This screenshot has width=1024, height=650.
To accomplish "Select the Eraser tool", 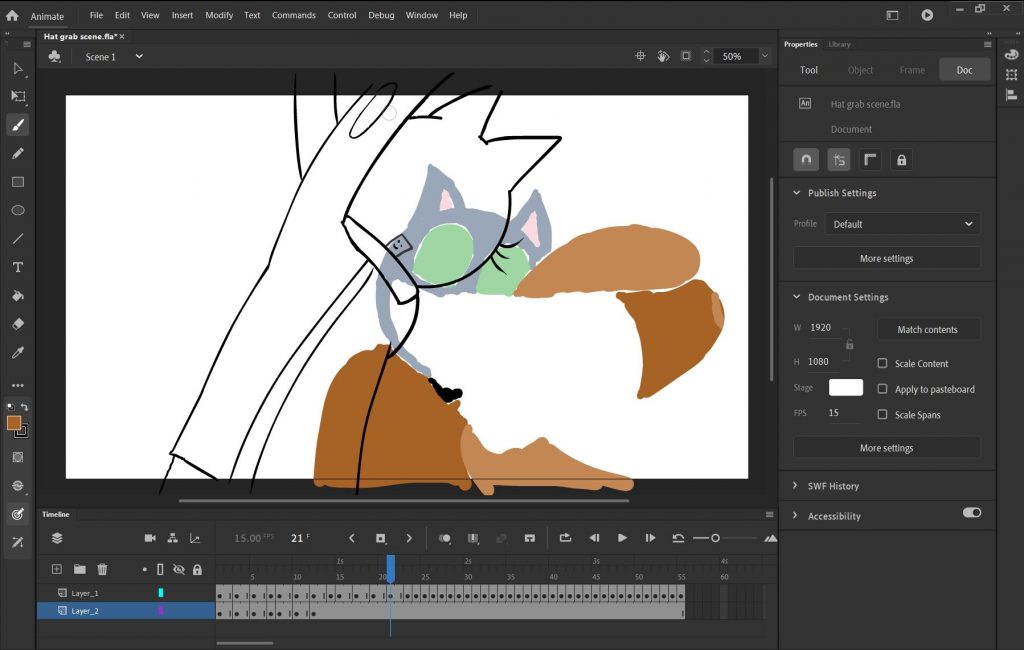I will (x=17, y=324).
